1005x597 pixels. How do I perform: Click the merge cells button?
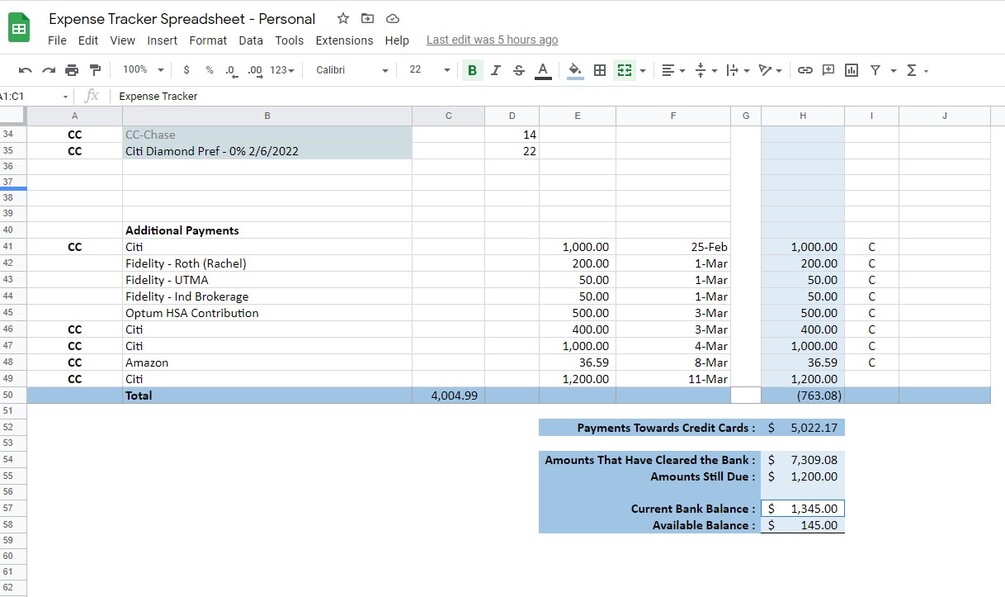[624, 70]
